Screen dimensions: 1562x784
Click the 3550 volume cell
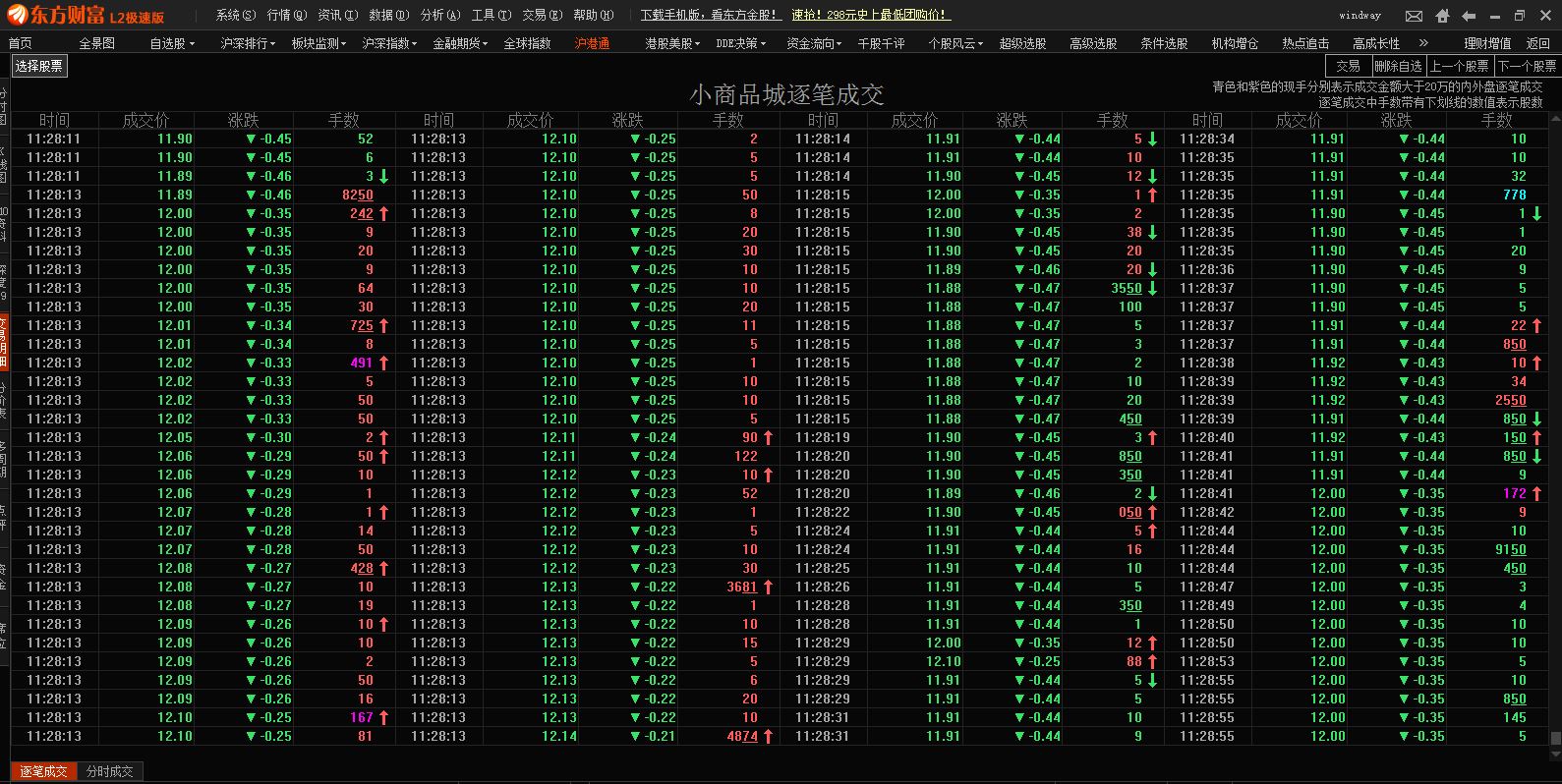click(x=1127, y=288)
